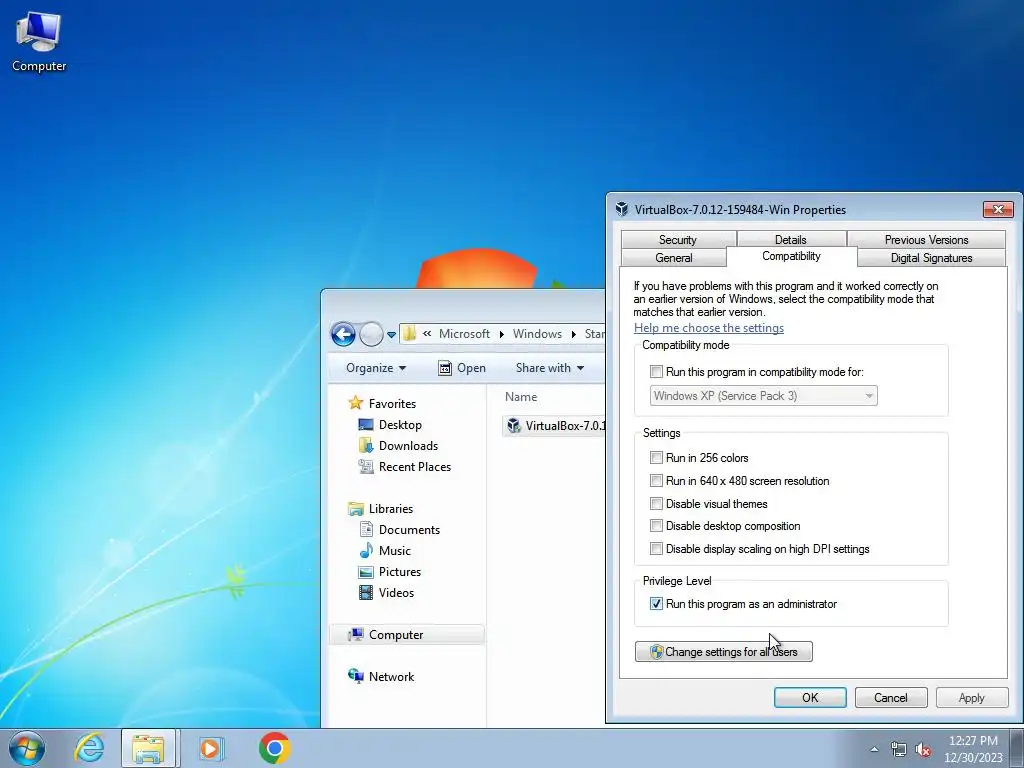Viewport: 1024px width, 768px height.
Task: Launch Windows Media Player from taskbar
Action: [211, 748]
